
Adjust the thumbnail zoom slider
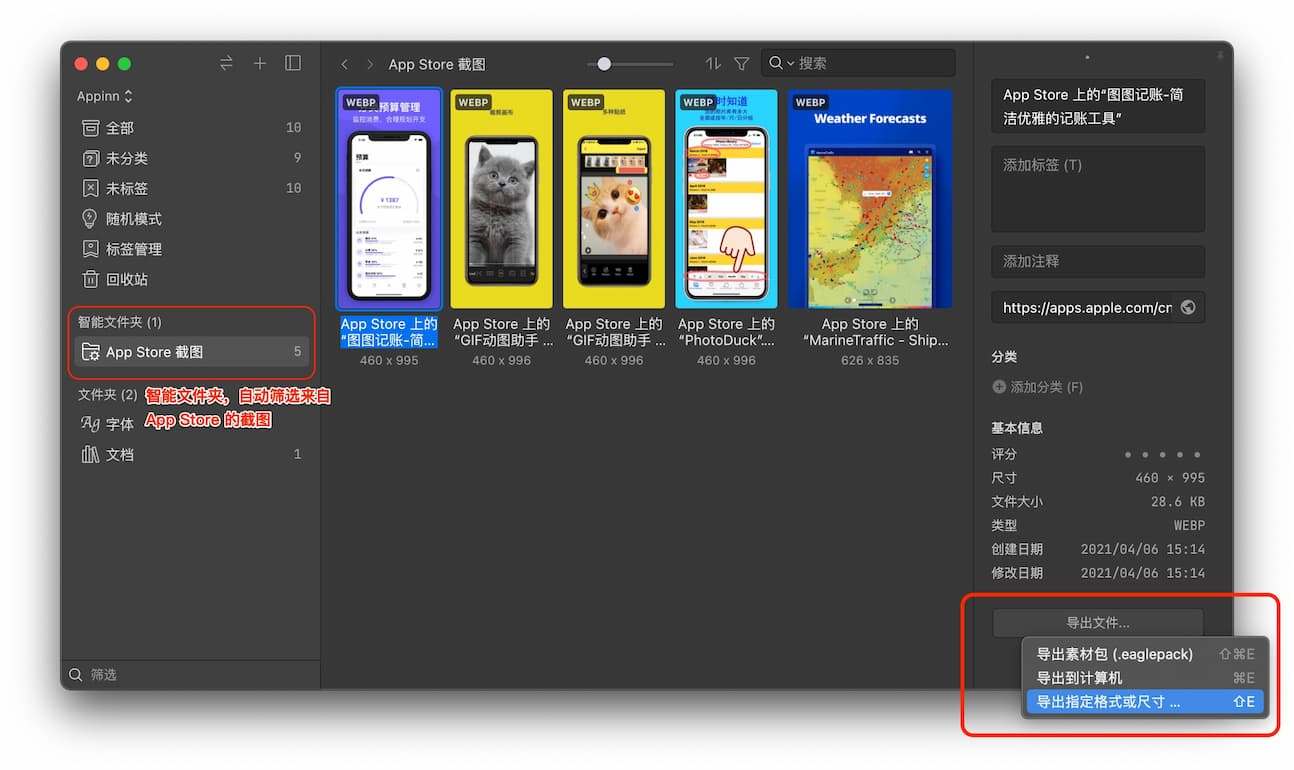pyautogui.click(x=604, y=63)
